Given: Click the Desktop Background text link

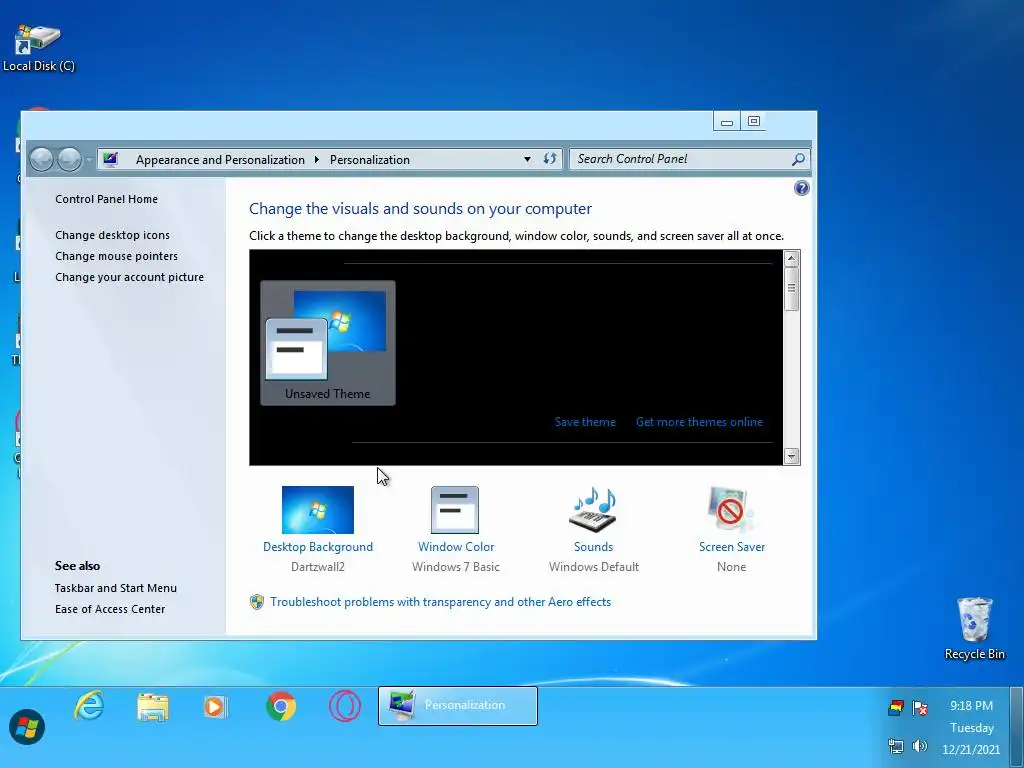Looking at the screenshot, I should pos(318,547).
